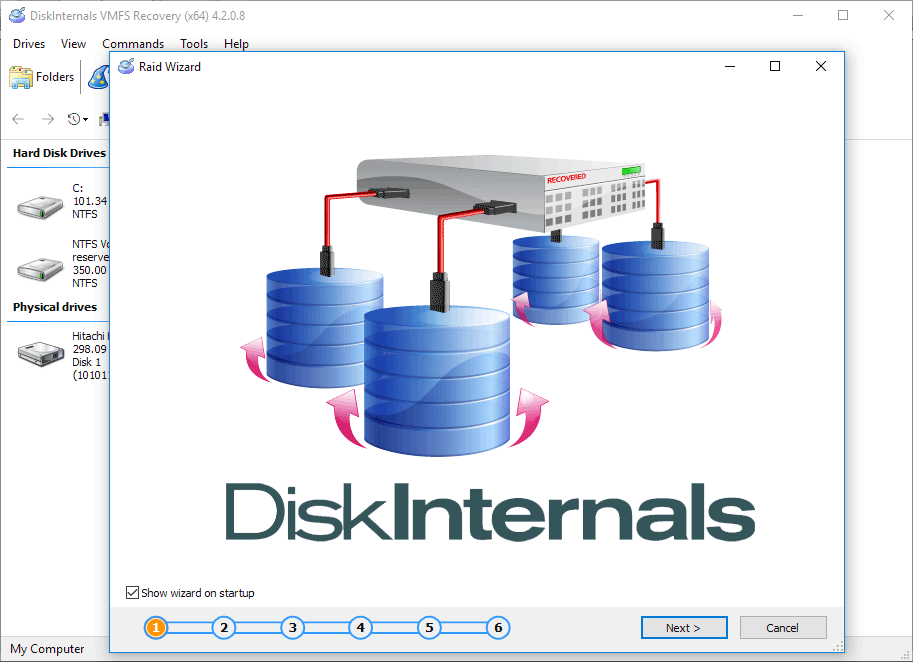Screen dimensions: 913x662
Task: Close the Raid Wizard dialog
Action: (x=820, y=67)
